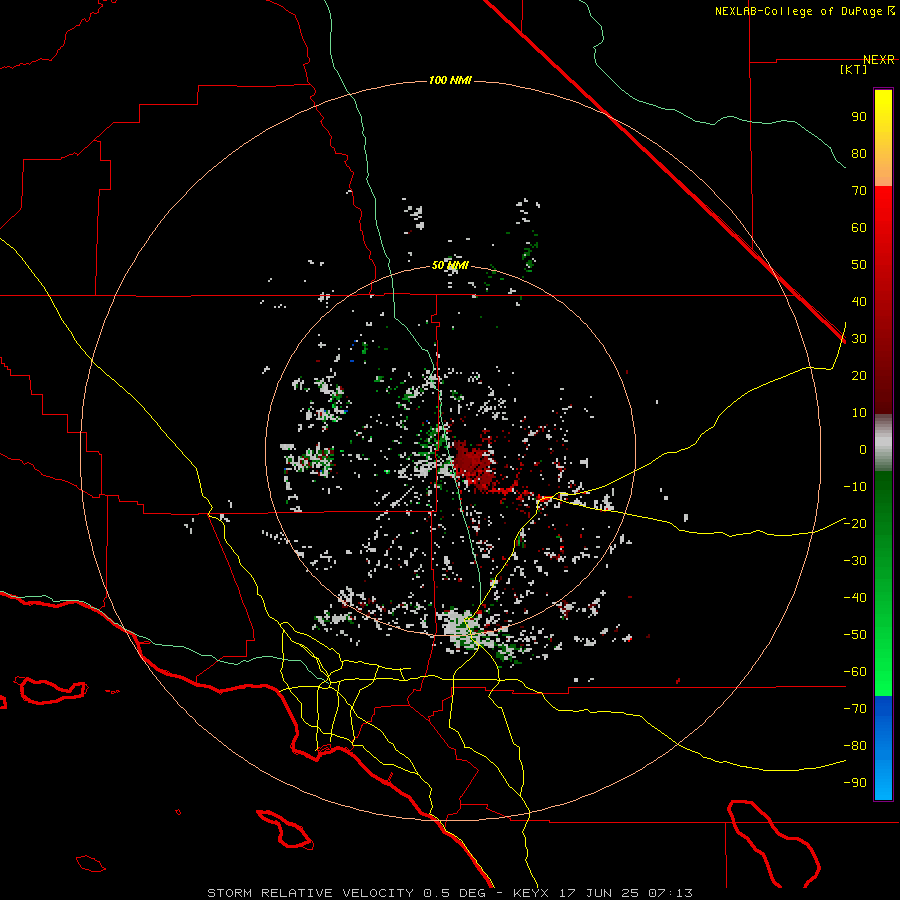This screenshot has height=900, width=900.
Task: Click the -20 scale tick label
Action: point(855,523)
